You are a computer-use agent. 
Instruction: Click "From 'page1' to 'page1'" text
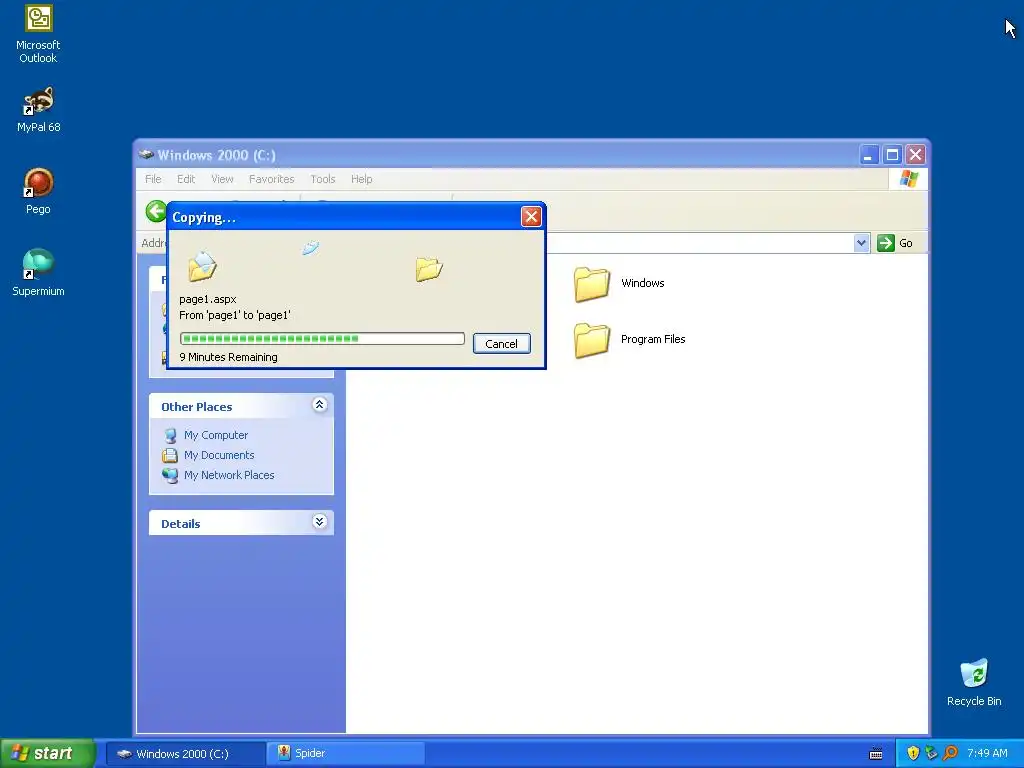click(235, 315)
